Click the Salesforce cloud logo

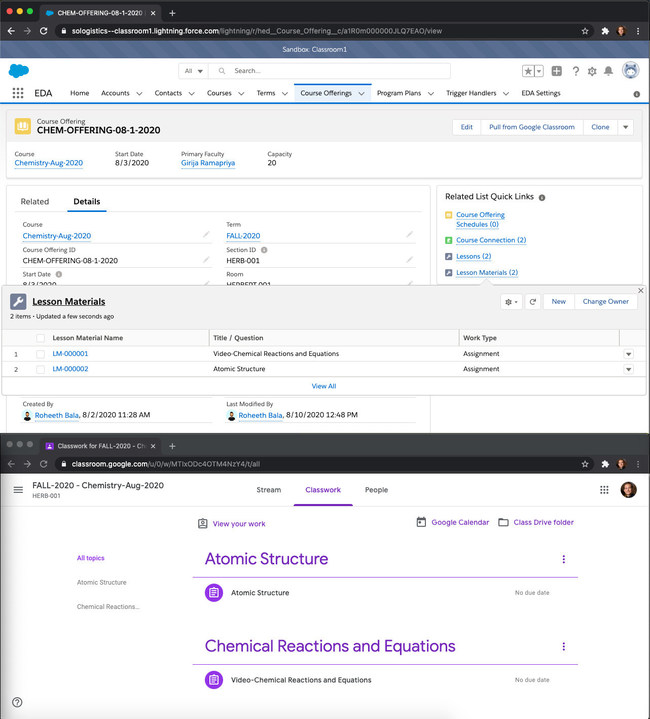click(x=19, y=71)
